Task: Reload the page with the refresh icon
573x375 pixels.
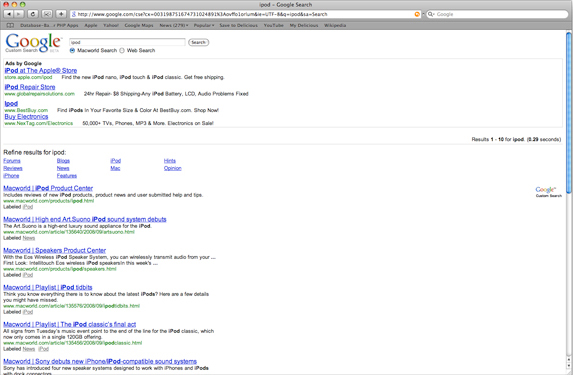Action: (x=33, y=14)
